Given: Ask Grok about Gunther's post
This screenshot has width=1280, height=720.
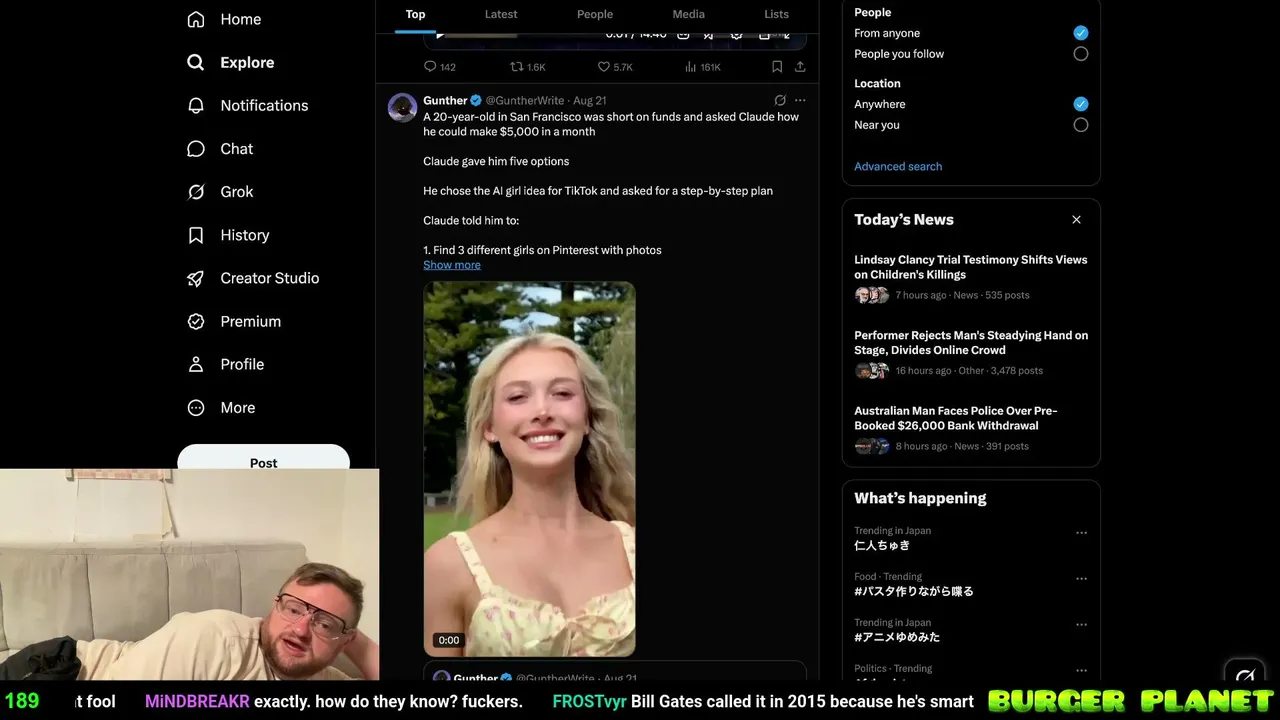Looking at the screenshot, I should pyautogui.click(x=780, y=100).
